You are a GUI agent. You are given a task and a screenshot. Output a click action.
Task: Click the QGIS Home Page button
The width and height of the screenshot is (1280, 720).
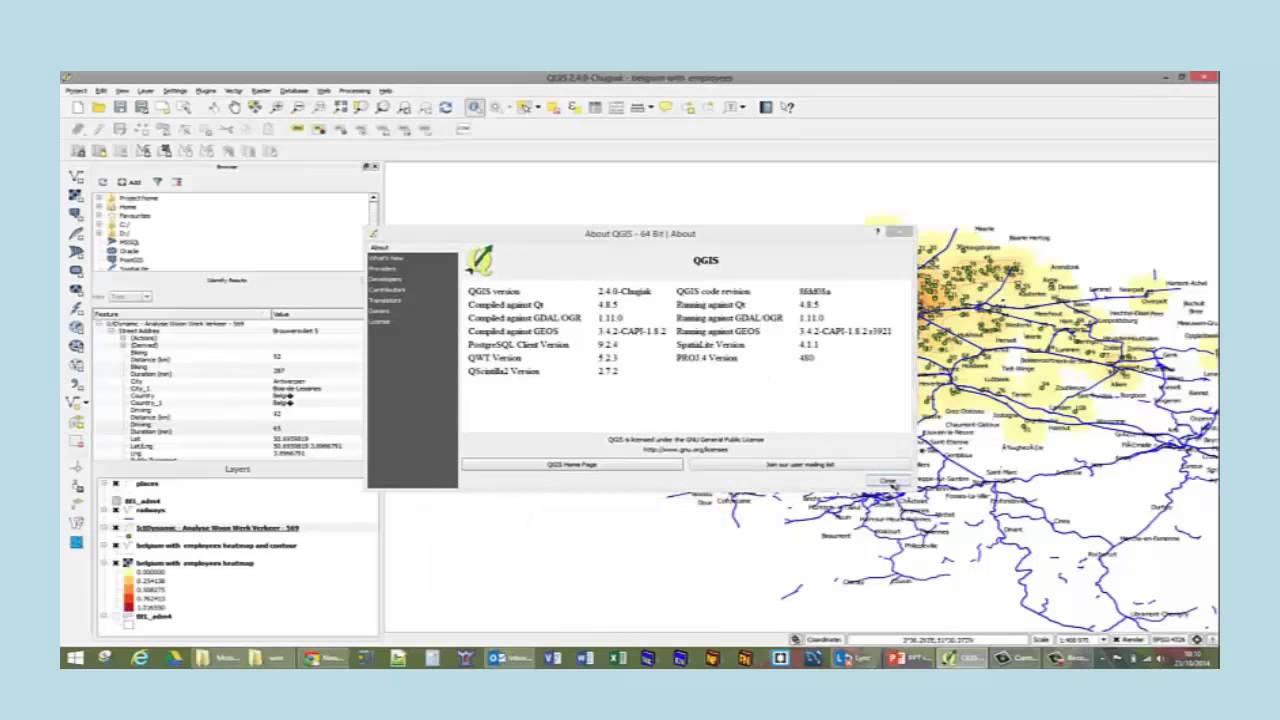click(572, 465)
